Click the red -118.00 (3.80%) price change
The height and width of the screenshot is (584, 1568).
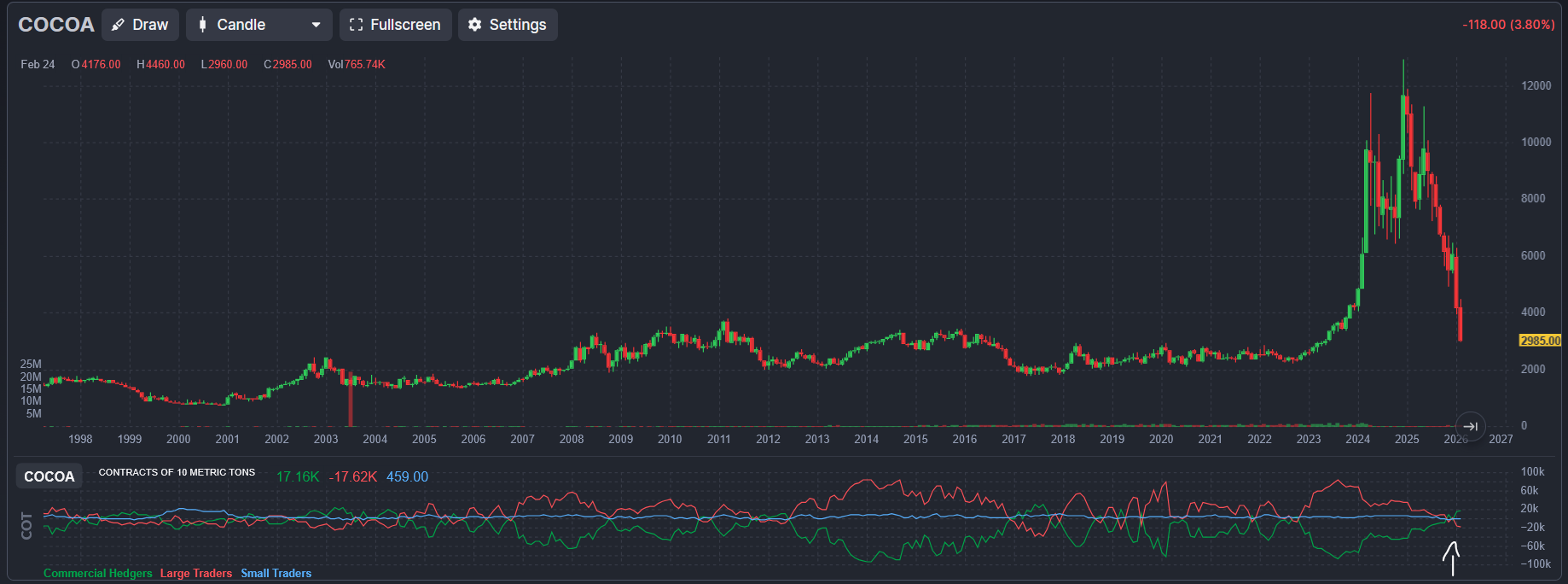click(x=1507, y=25)
